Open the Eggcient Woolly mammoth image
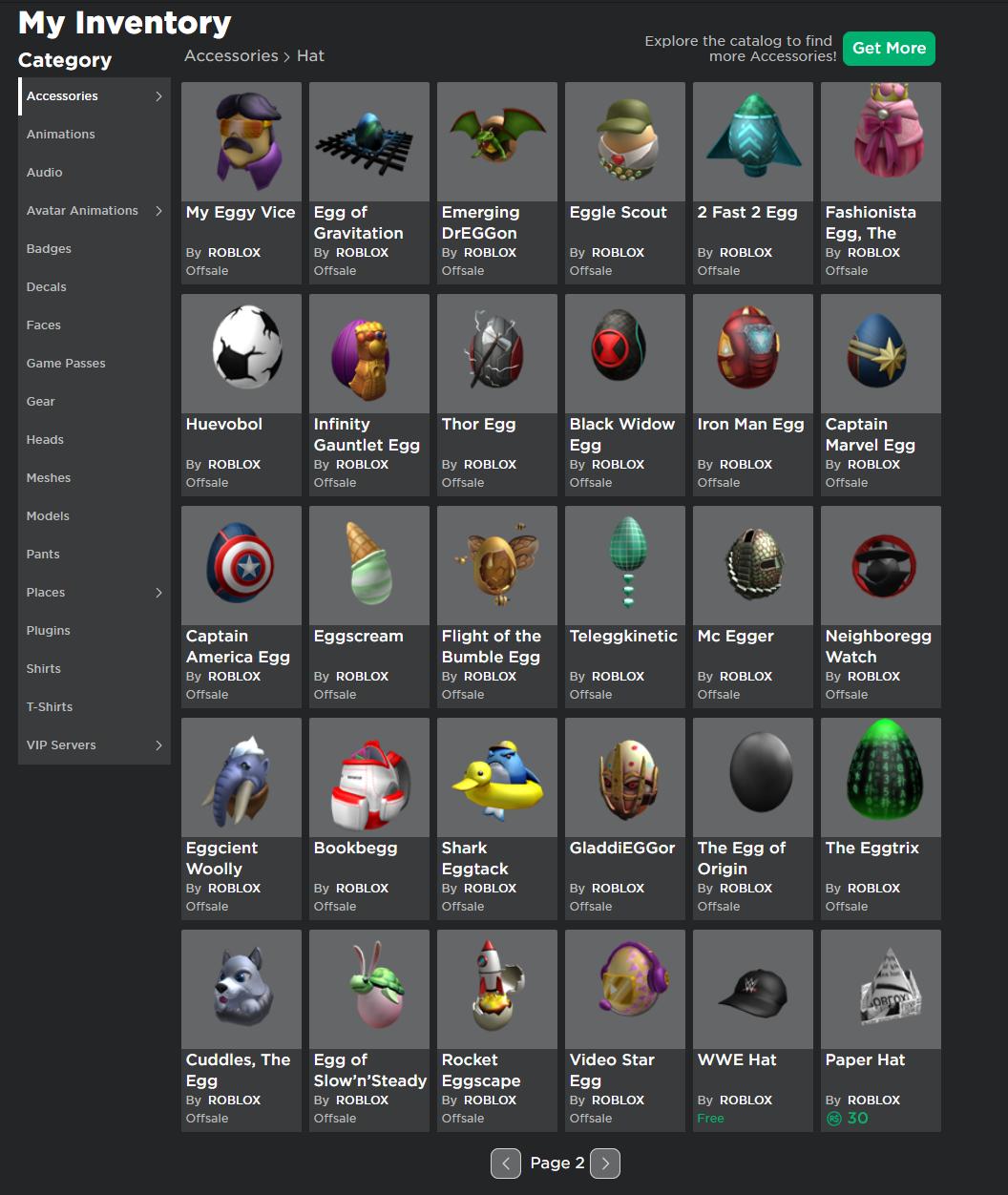Viewport: 1008px width, 1195px height. 241,777
